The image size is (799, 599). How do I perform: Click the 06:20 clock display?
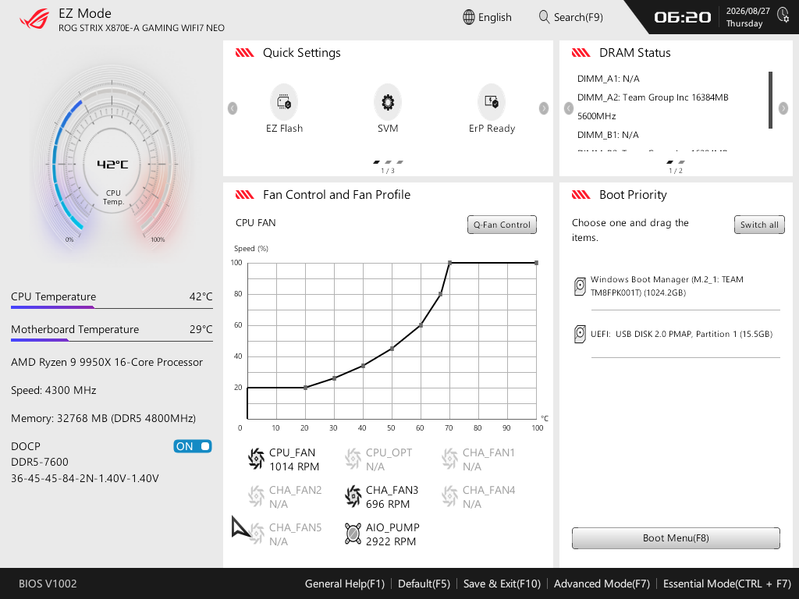[683, 17]
